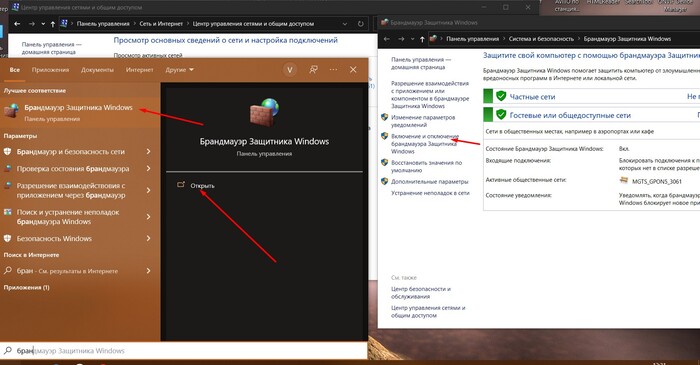Click up arrow in network center window
The height and width of the screenshot is (365, 700).
click(53, 24)
